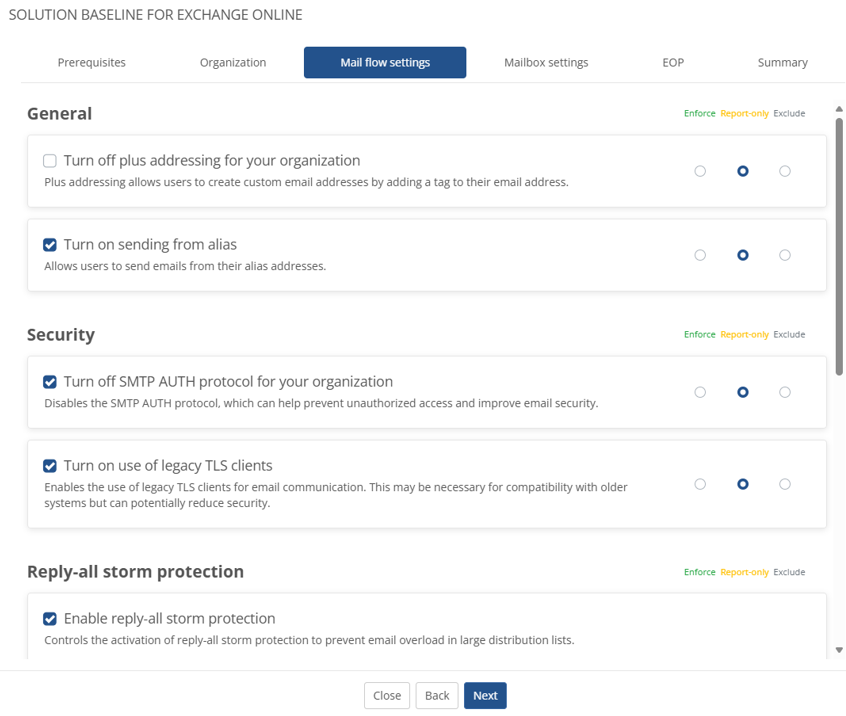The height and width of the screenshot is (716, 846).
Task: Select Report-only radio for legacy TLS clients
Action: pos(742,484)
